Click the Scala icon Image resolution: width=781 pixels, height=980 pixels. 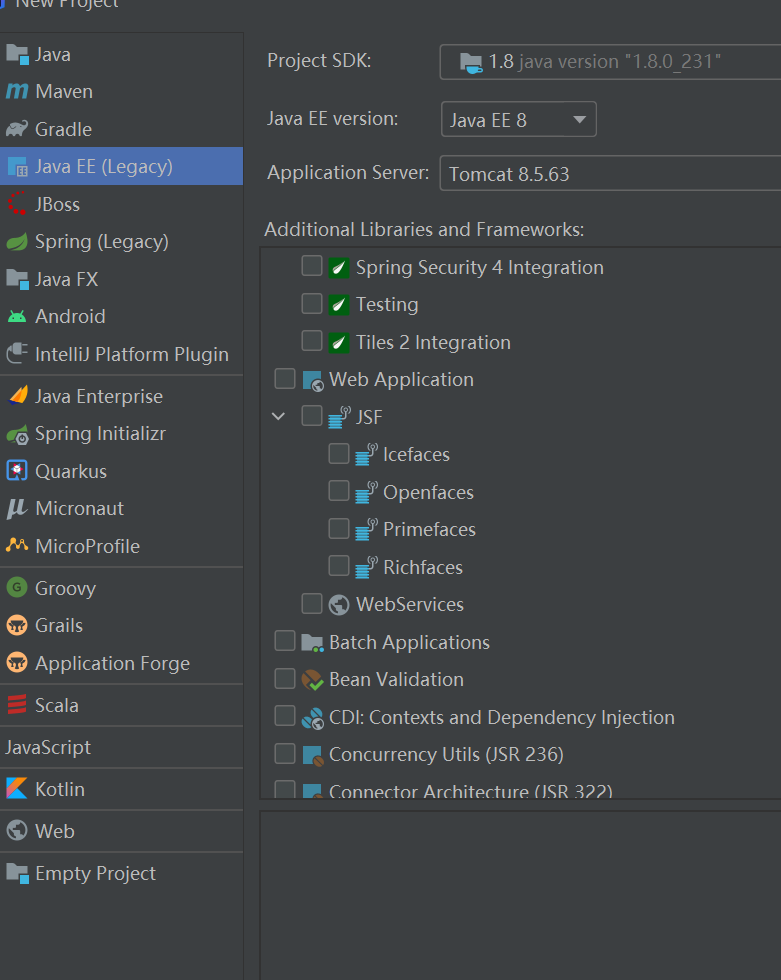pos(16,704)
